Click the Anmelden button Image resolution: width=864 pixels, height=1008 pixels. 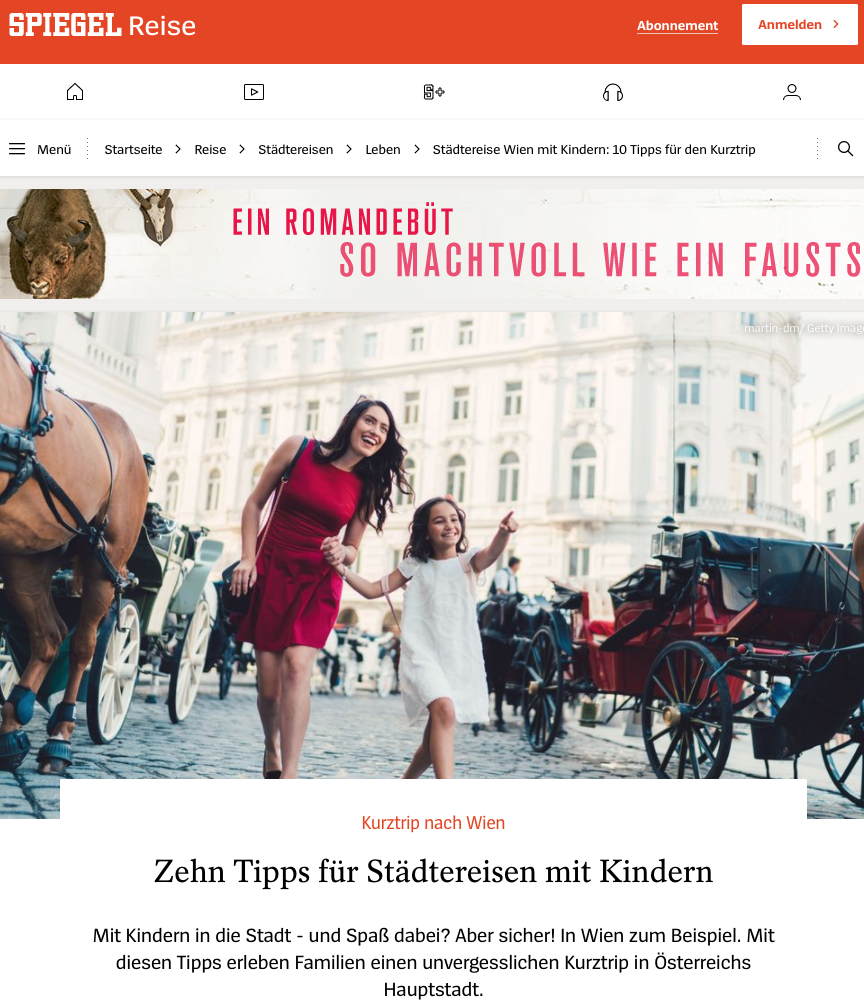(799, 24)
